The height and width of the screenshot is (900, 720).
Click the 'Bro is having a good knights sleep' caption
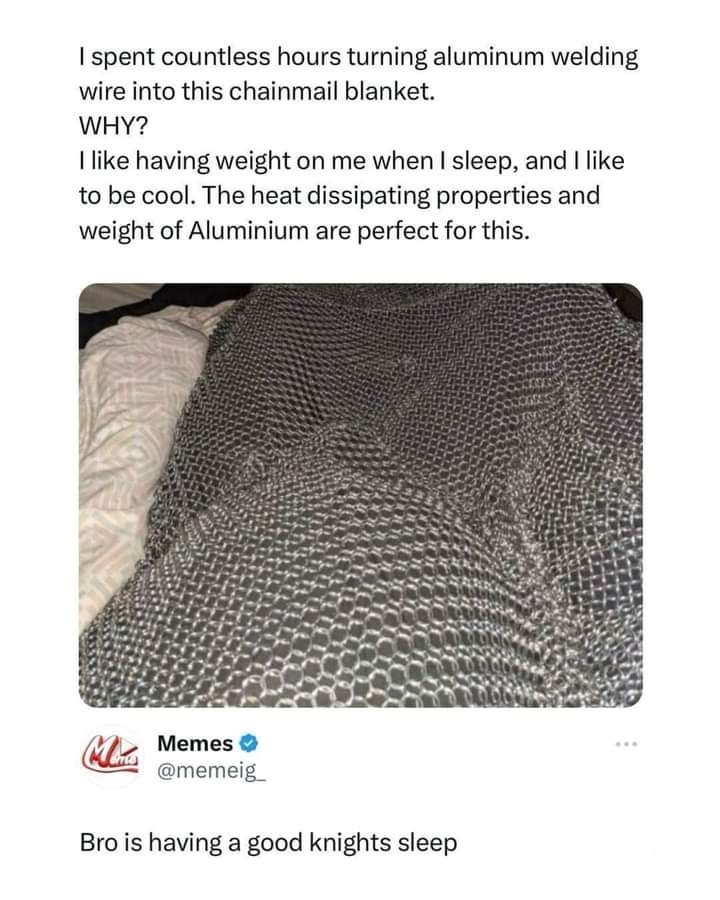[x=268, y=843]
